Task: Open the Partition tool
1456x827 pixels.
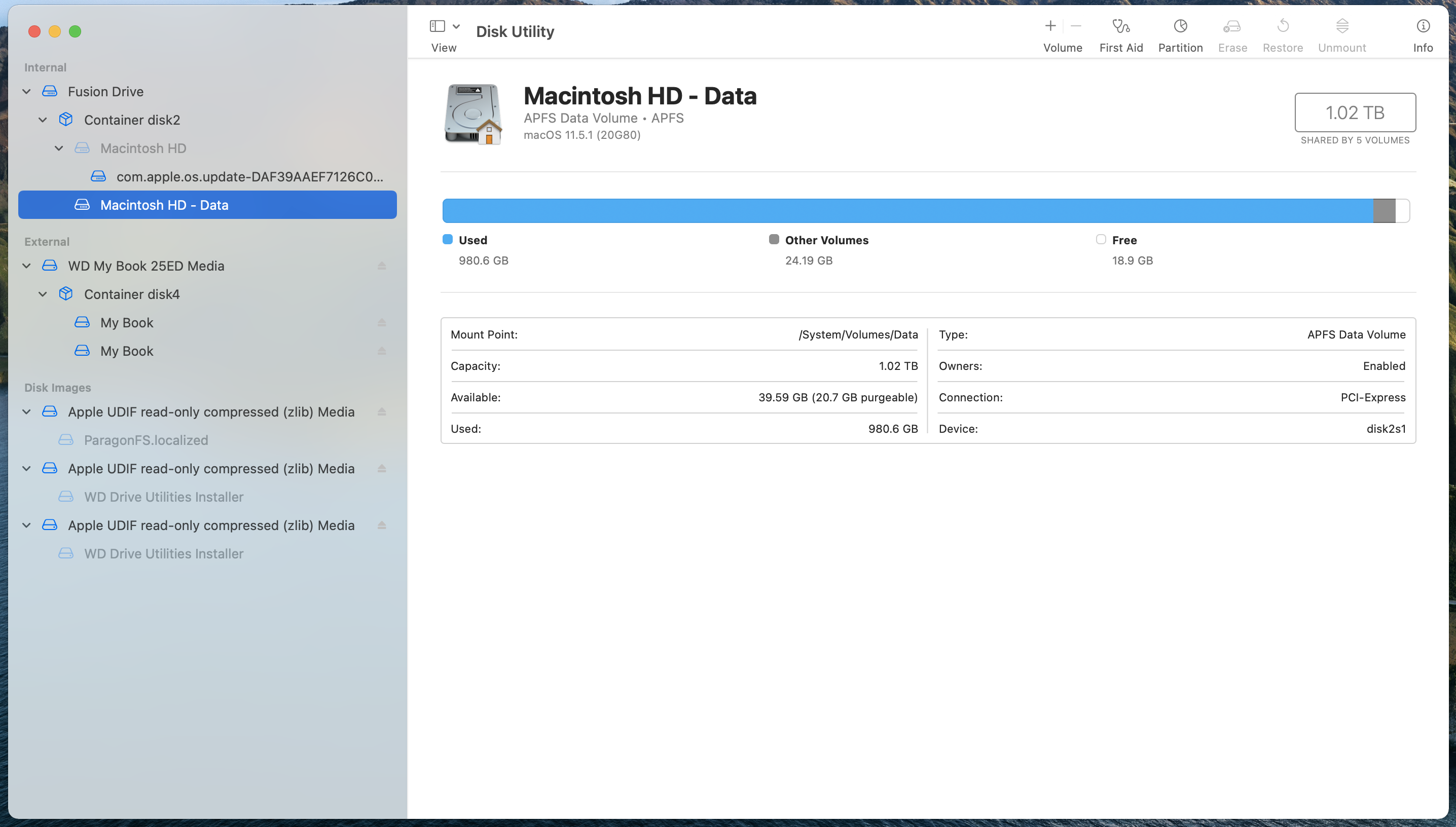Action: pyautogui.click(x=1180, y=27)
